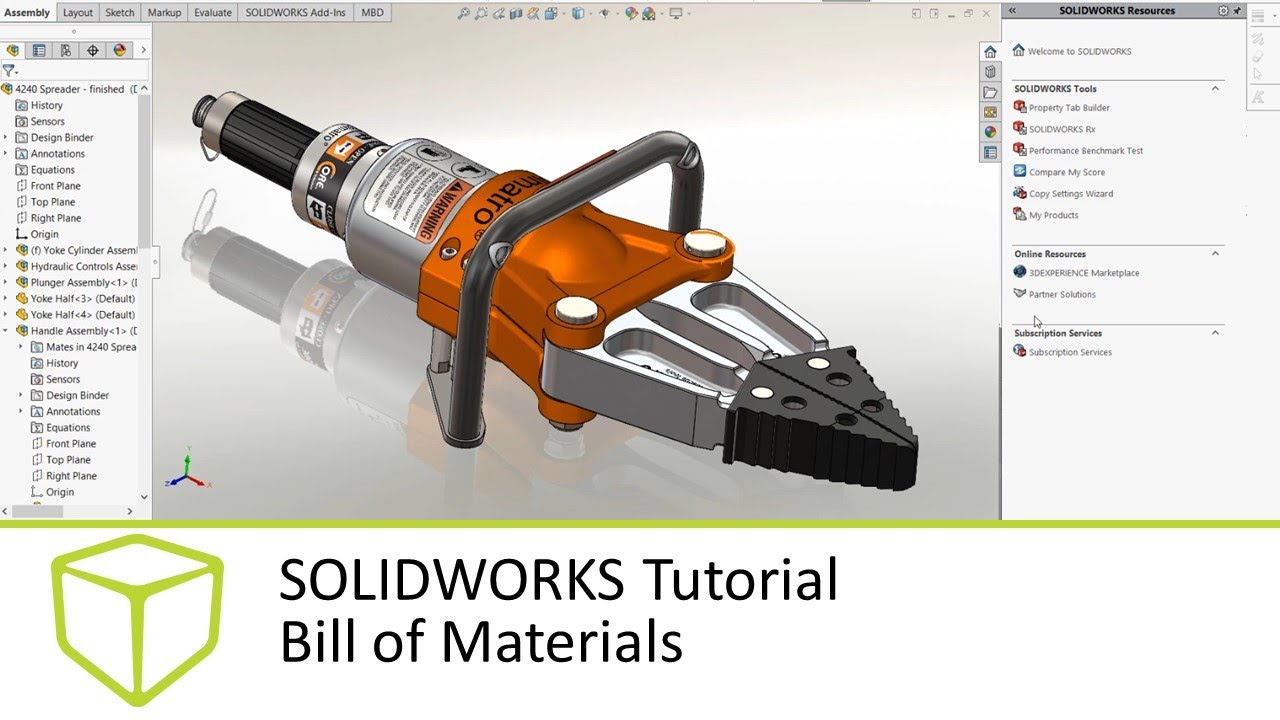1280x720 pixels.
Task: Select Yoke Half<4> (Default) component
Action: click(75, 315)
